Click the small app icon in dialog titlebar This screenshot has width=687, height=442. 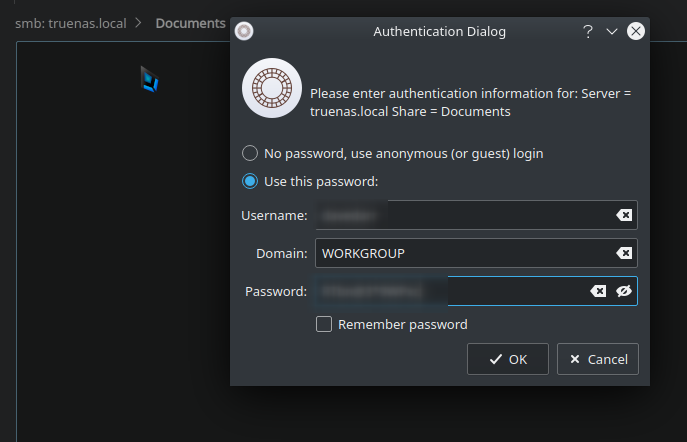tap(244, 31)
